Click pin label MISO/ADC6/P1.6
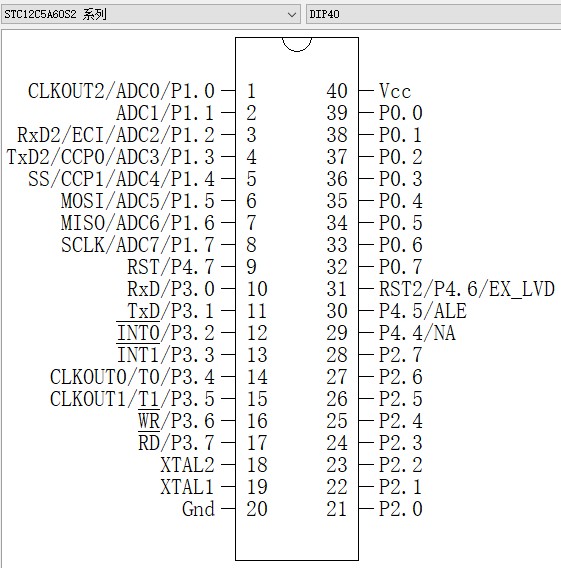The image size is (561, 568). click(x=138, y=223)
